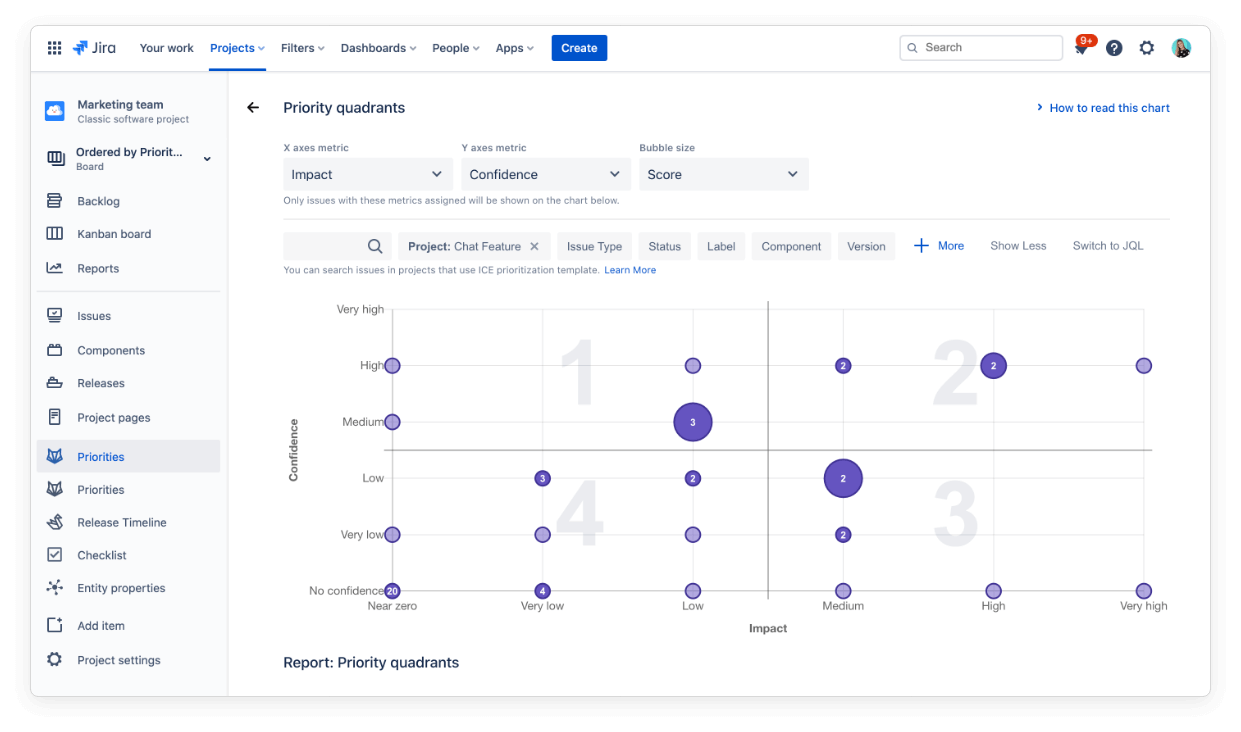Open the Status filter

(664, 246)
